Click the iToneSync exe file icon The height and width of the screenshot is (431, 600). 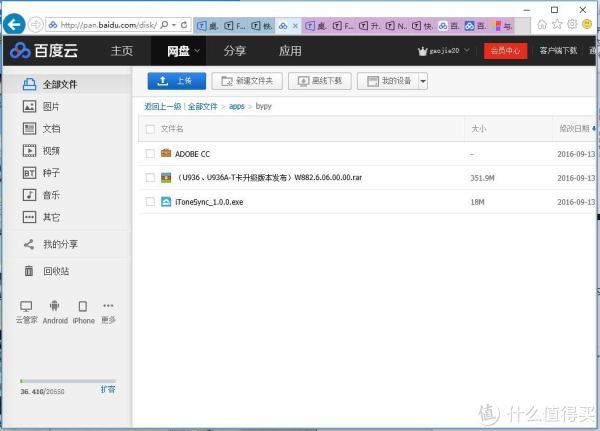click(166, 202)
